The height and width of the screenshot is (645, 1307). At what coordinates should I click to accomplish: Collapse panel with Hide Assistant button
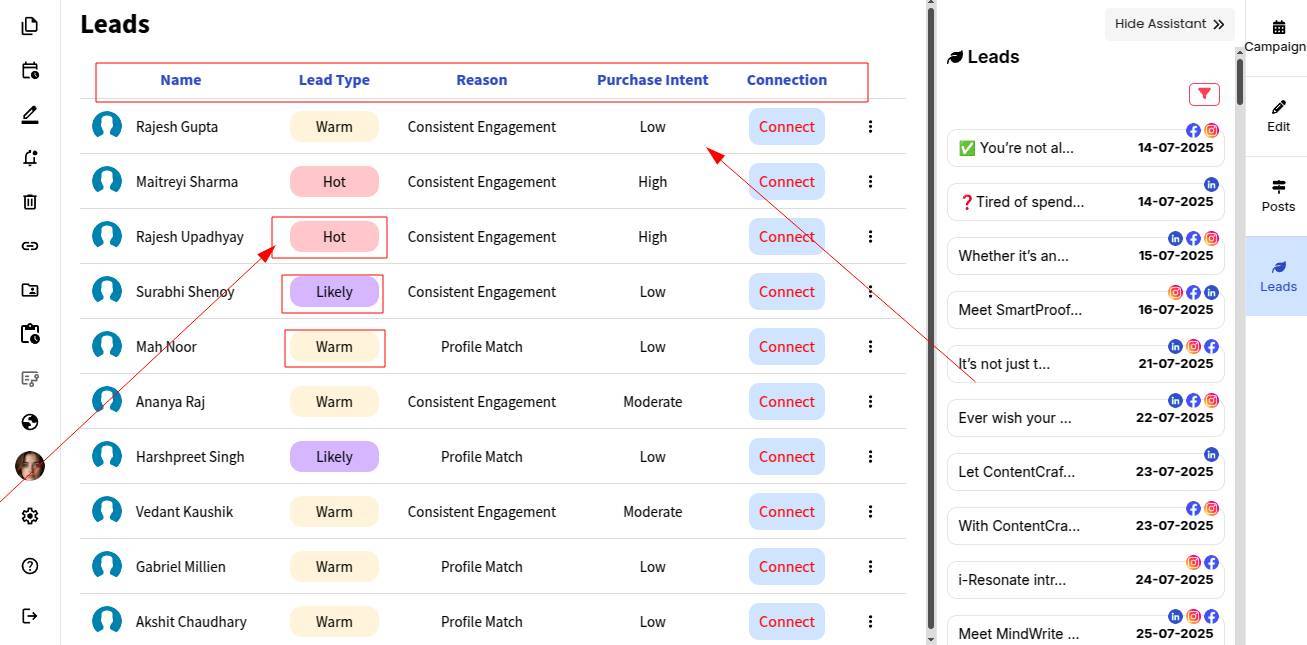tap(1169, 24)
